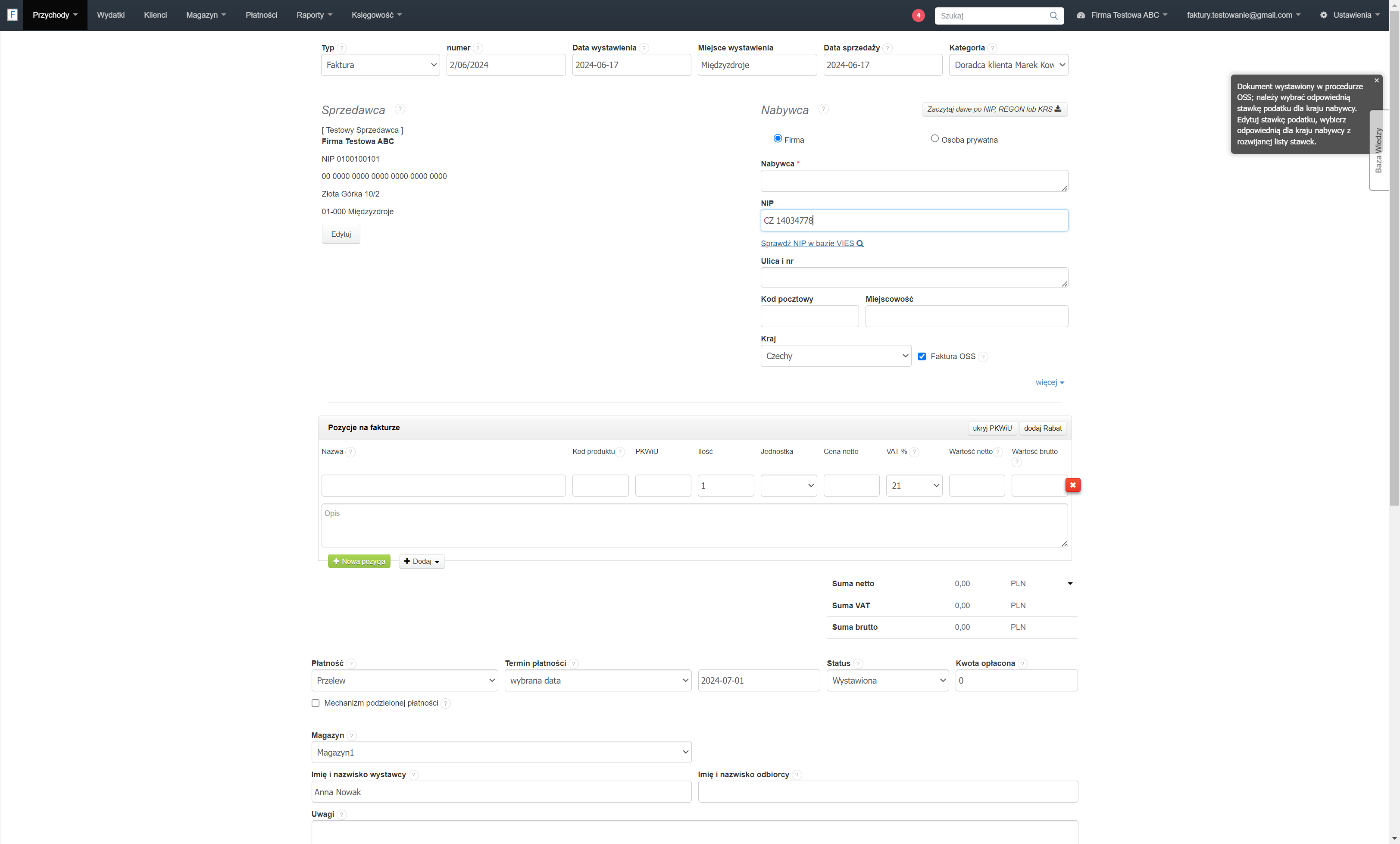This screenshot has width=1400, height=844.
Task: Click the help icon beside Status
Action: tap(858, 664)
